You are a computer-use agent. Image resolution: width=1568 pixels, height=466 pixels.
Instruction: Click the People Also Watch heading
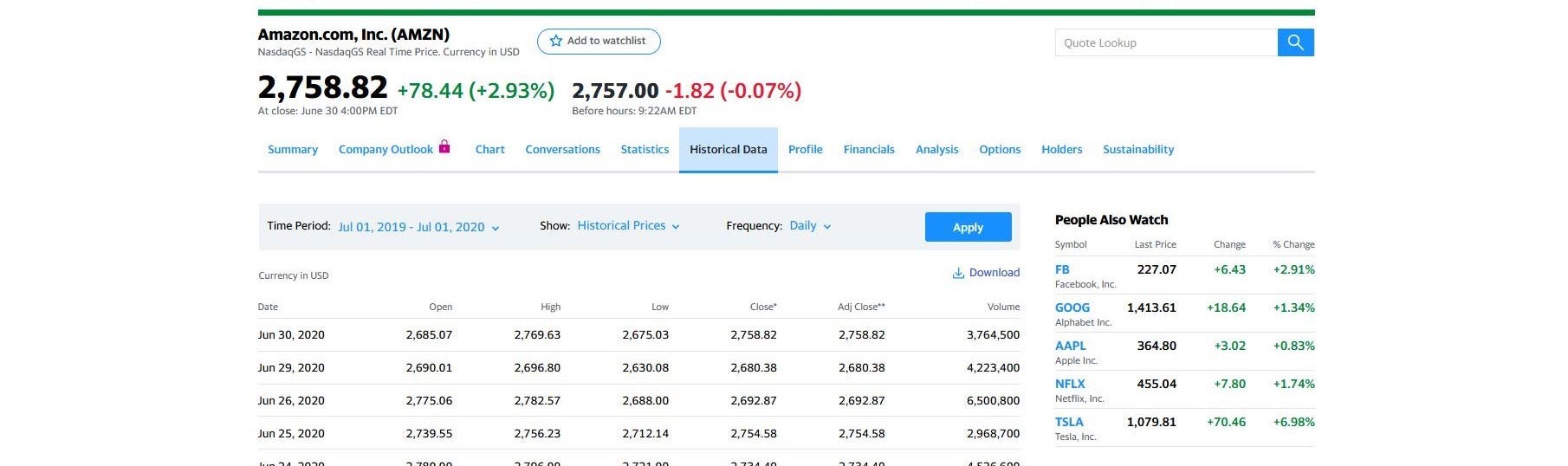[1111, 220]
